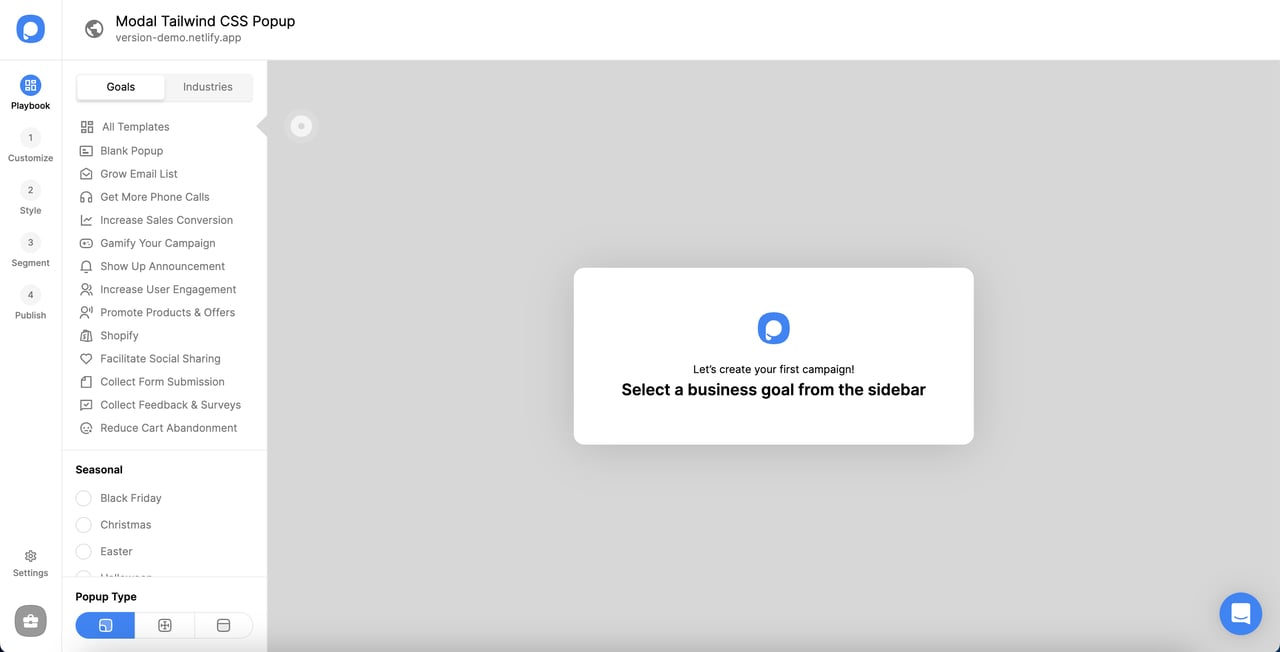This screenshot has height=652, width=1280.
Task: Click the Show Up Announcement bell icon
Action: tap(86, 266)
